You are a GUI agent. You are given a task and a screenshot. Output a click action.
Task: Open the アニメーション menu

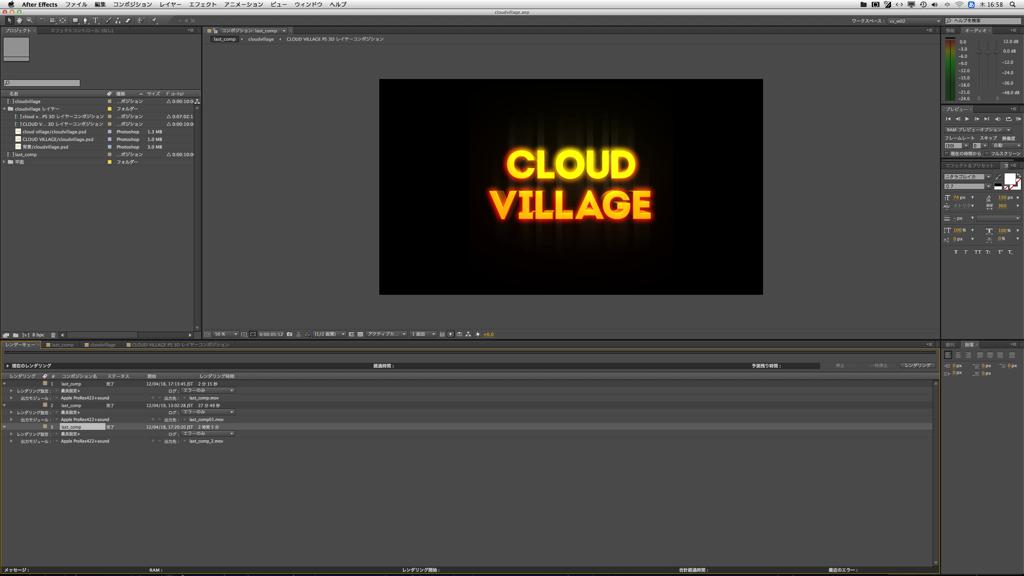244,5
